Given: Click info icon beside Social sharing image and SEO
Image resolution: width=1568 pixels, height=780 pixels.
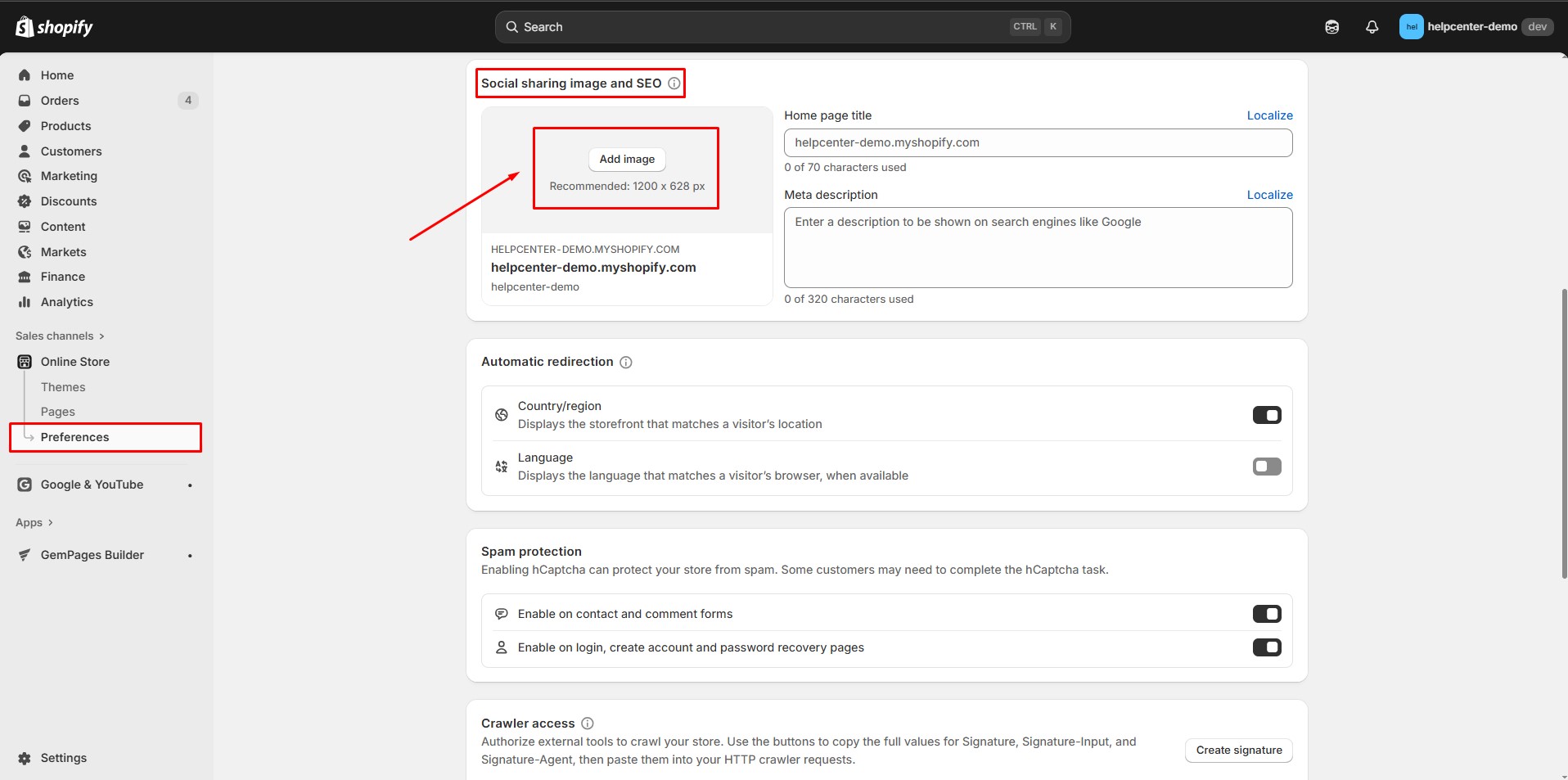Looking at the screenshot, I should tap(674, 83).
